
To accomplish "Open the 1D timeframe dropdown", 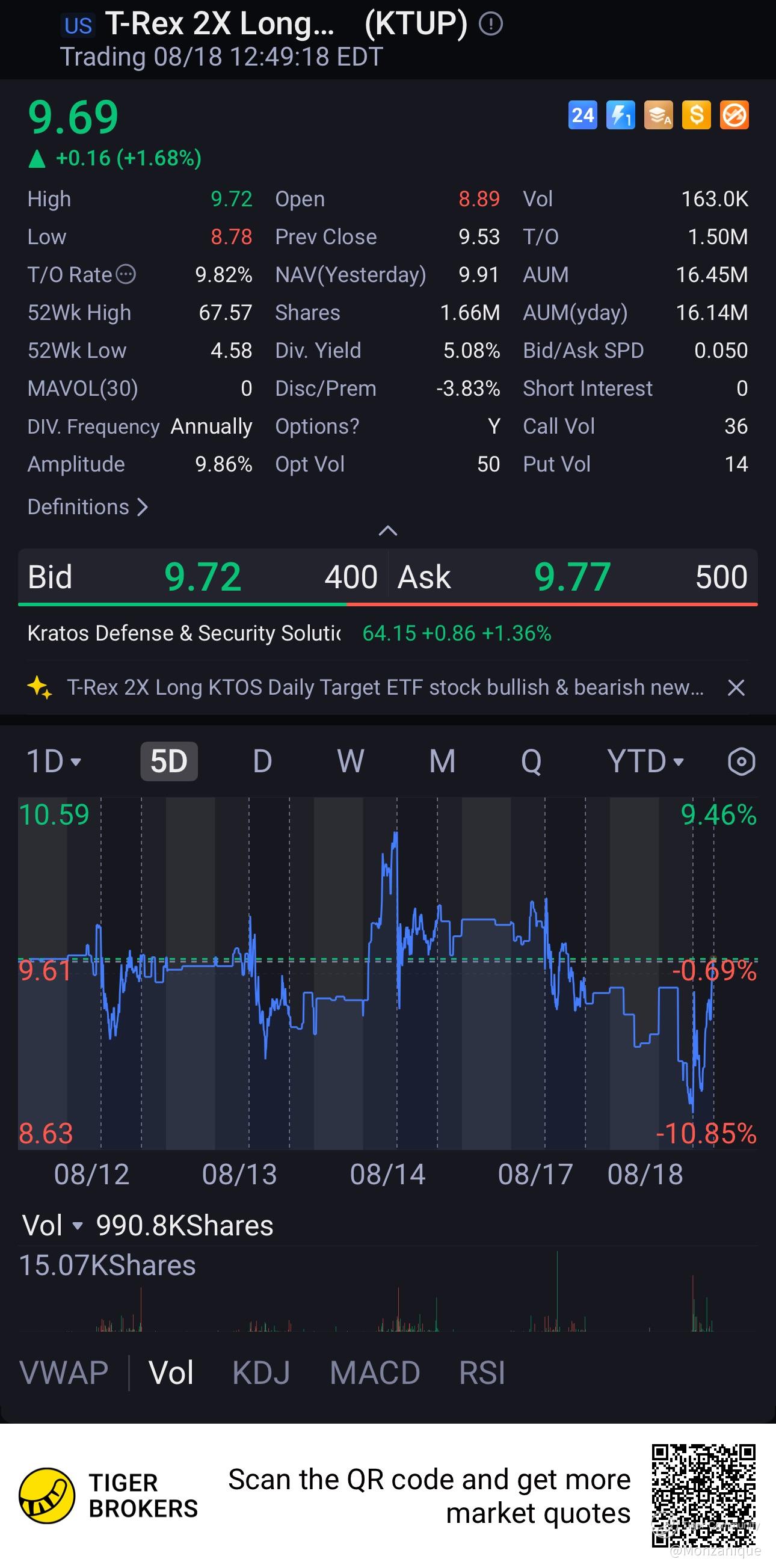I will 54,761.
